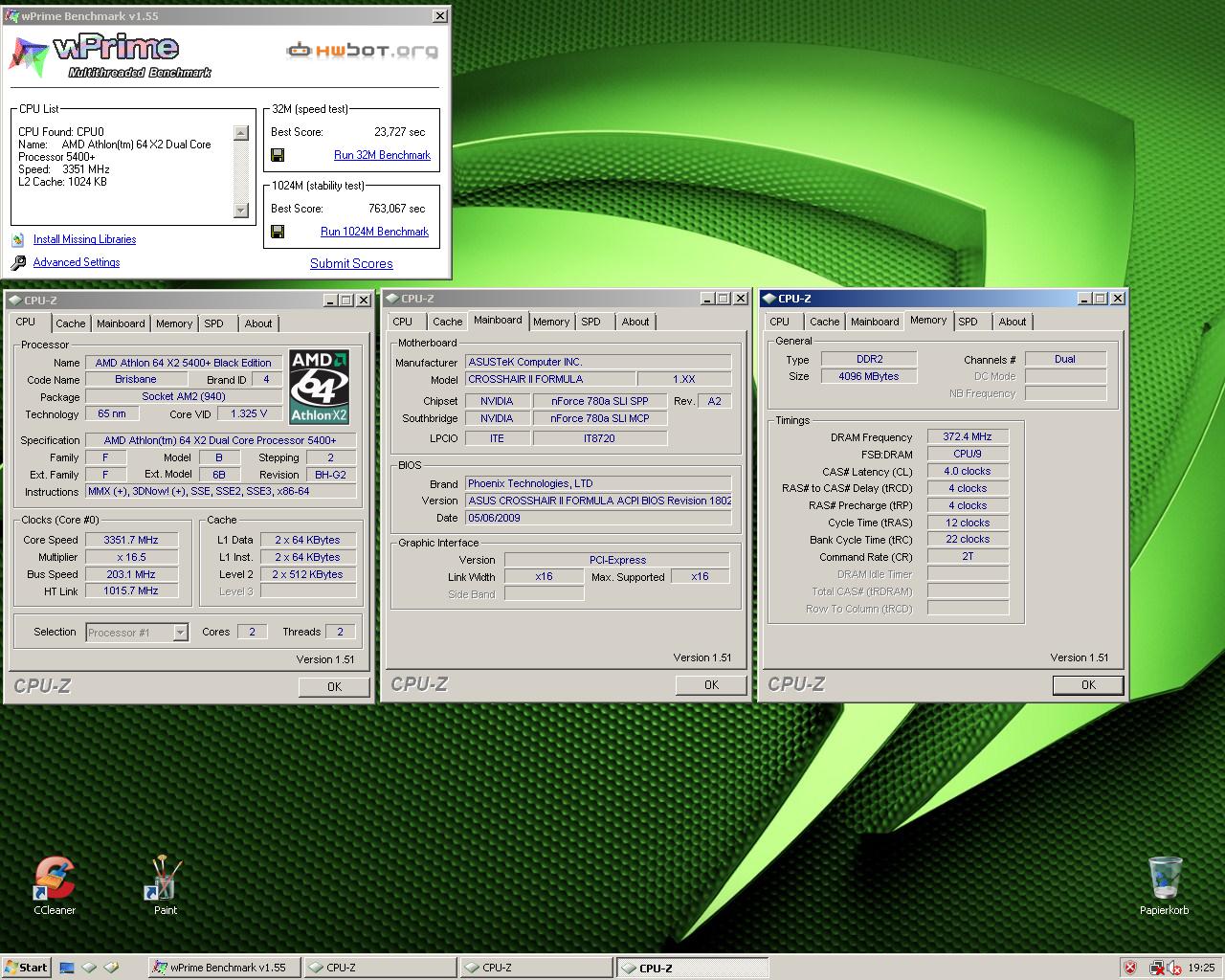Switch to Memory tab in the CPU window
The height and width of the screenshot is (980, 1225).
(174, 323)
